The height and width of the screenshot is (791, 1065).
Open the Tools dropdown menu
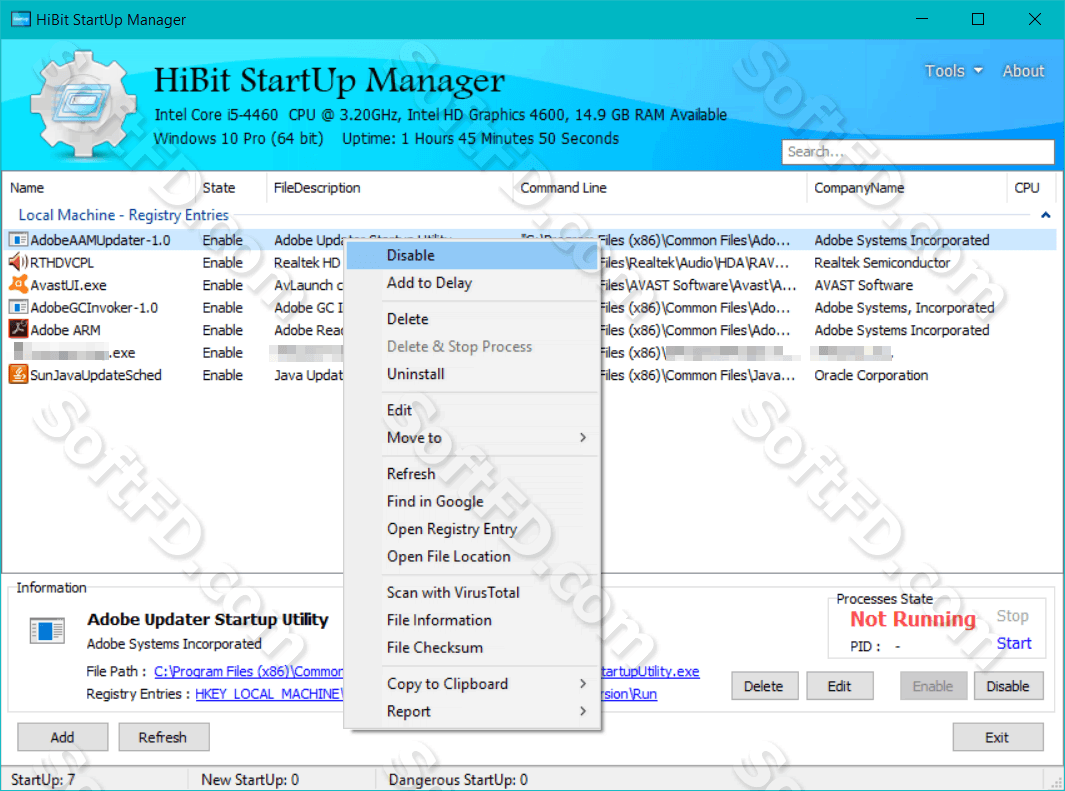pyautogui.click(x=954, y=71)
